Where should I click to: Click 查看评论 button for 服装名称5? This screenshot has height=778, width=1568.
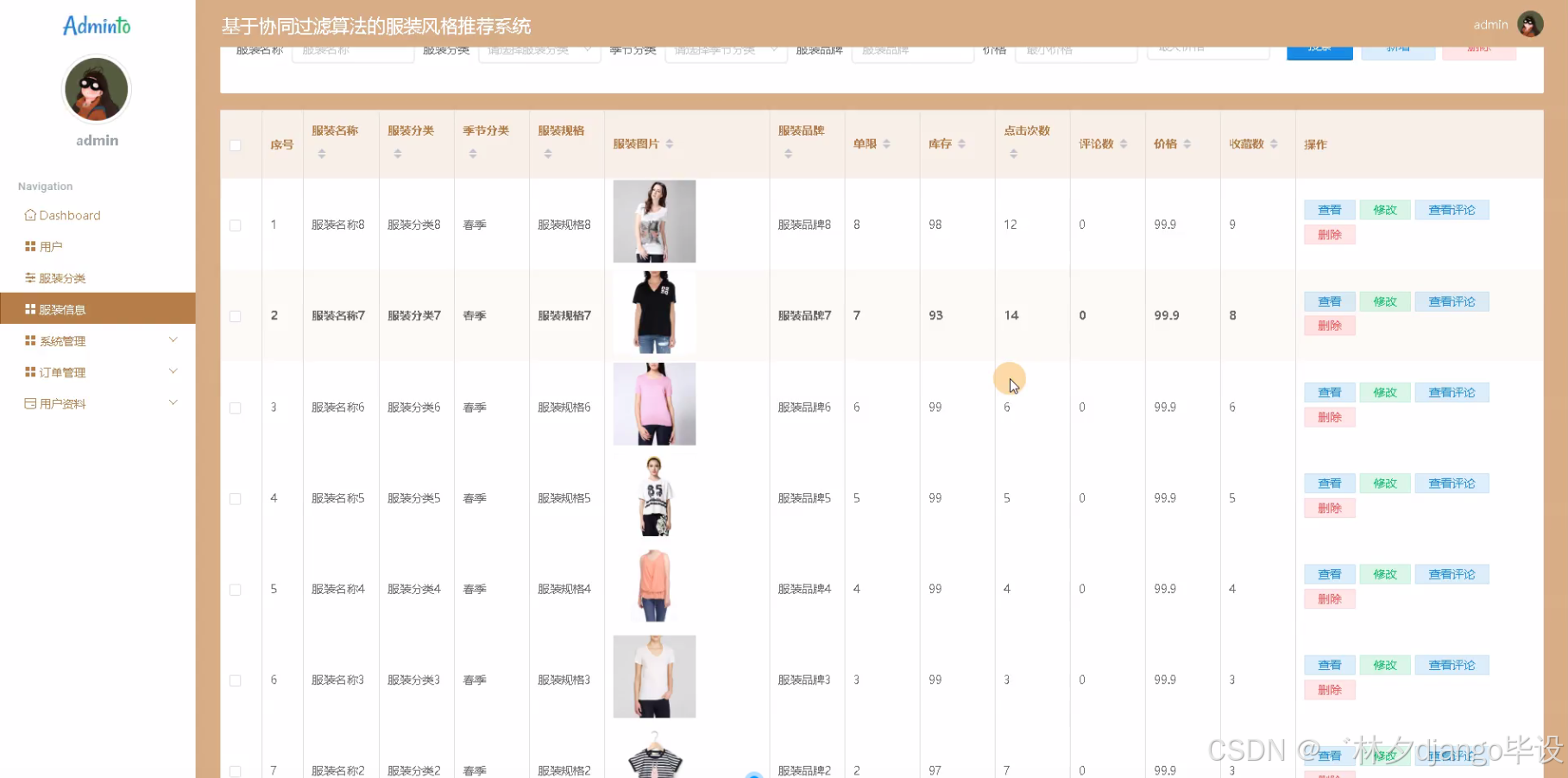click(x=1452, y=484)
